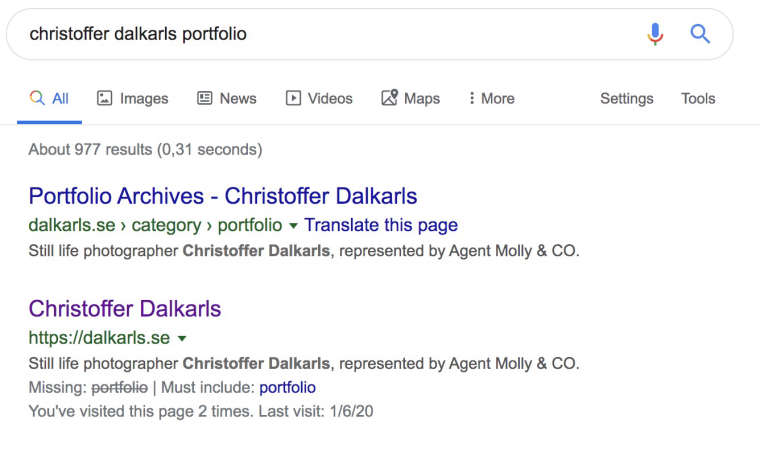Switch to the Videos results tab

pyautogui.click(x=330, y=98)
